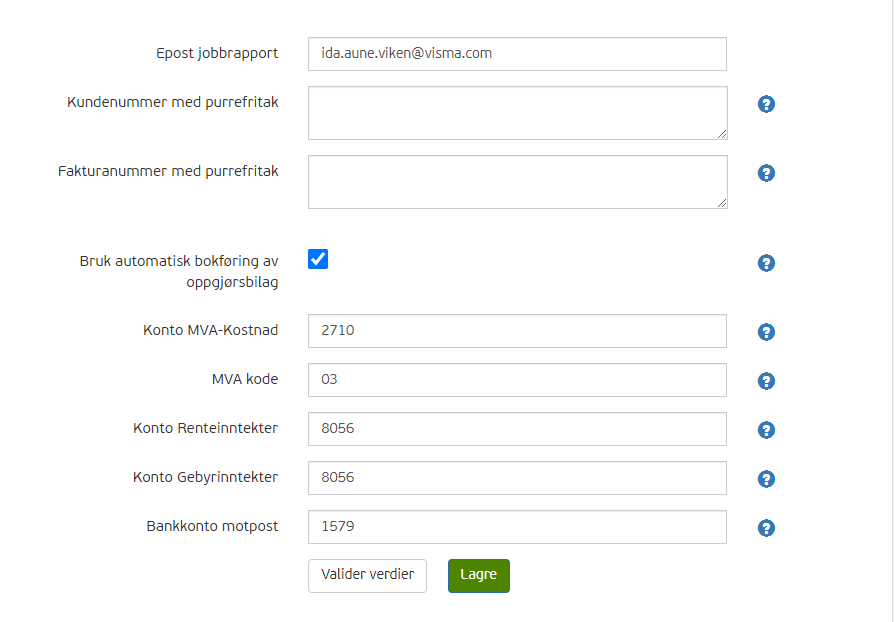Screen dimensions: 894x622
Task: View help for Konto Gebyrinntekter
Action: tap(766, 479)
